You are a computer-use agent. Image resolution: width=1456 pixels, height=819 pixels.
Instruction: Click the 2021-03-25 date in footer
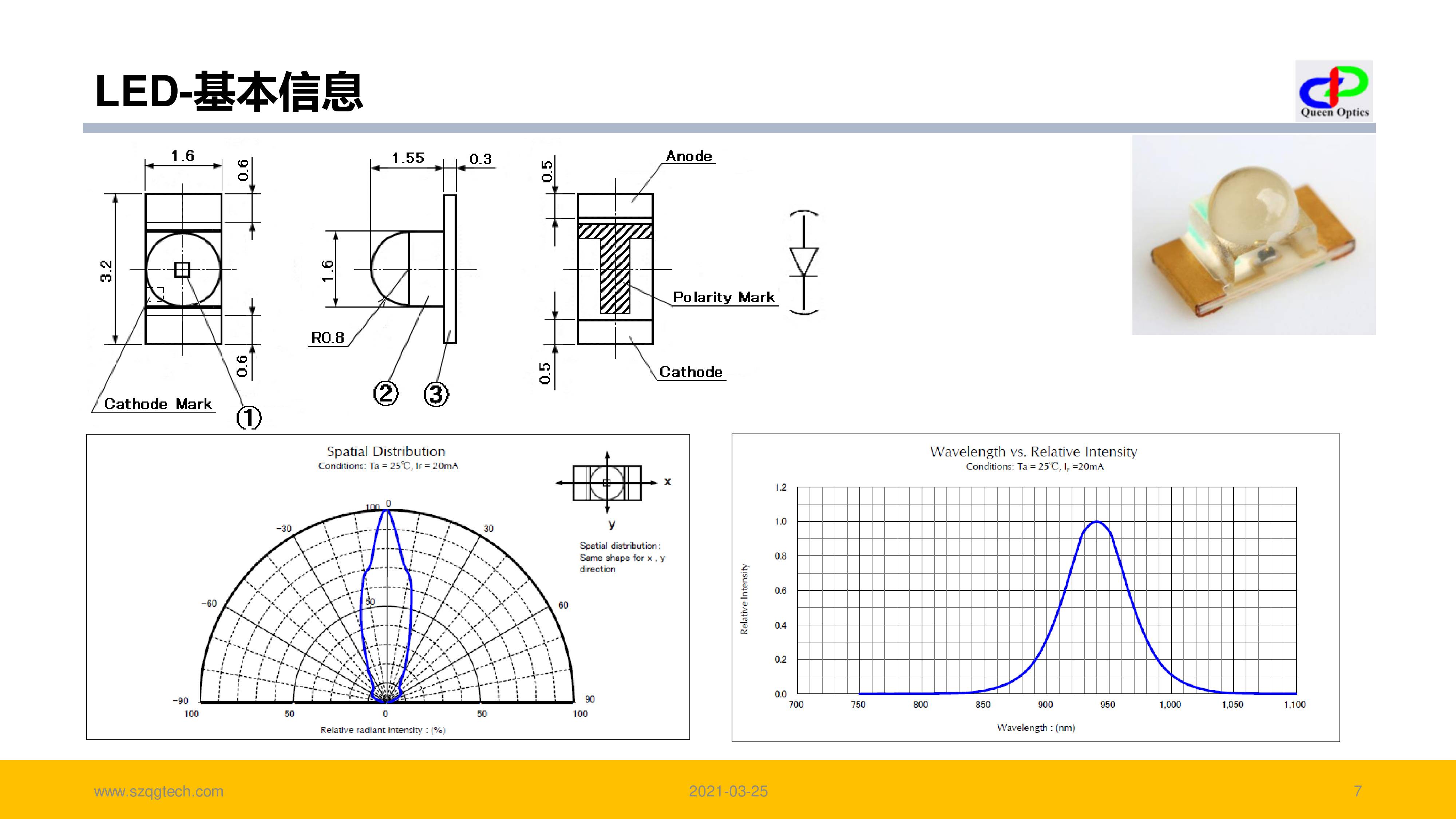728,791
